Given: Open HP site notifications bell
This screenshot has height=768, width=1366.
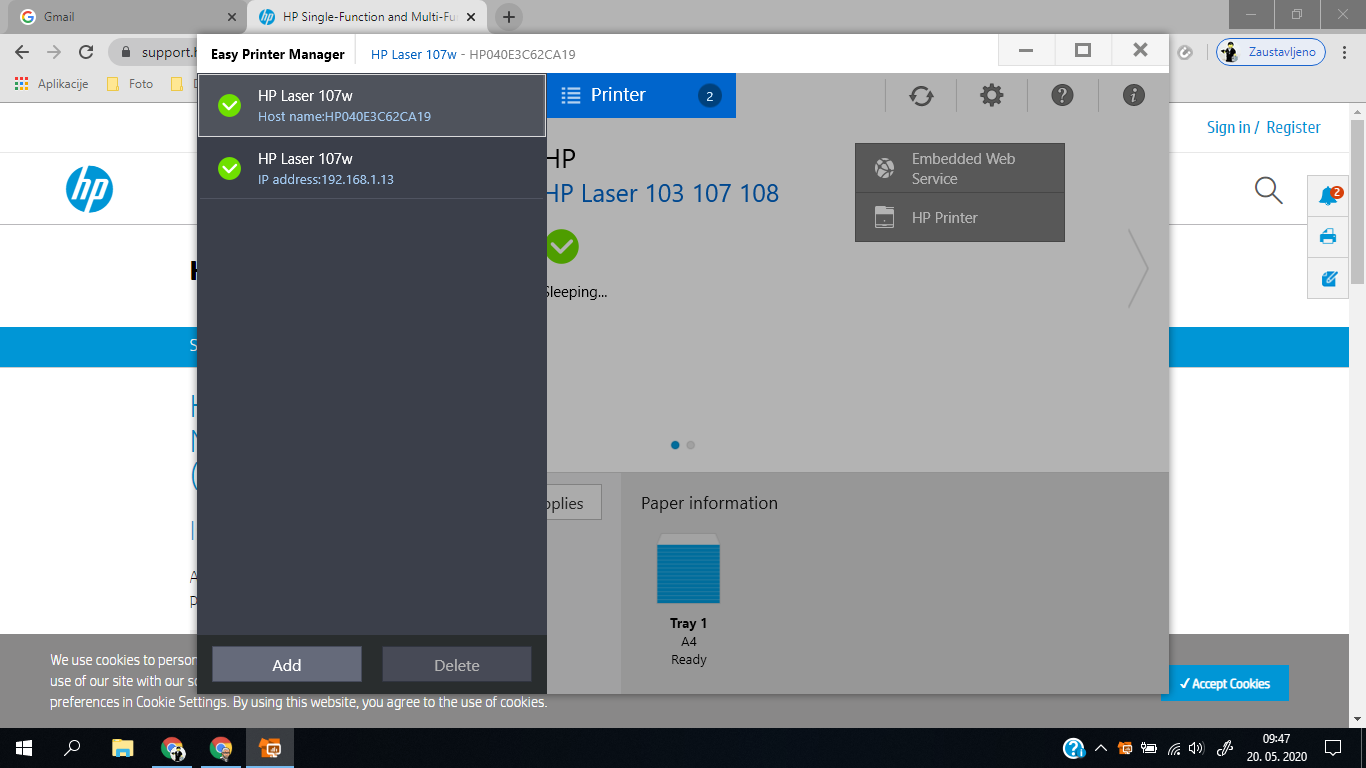Looking at the screenshot, I should (x=1327, y=196).
